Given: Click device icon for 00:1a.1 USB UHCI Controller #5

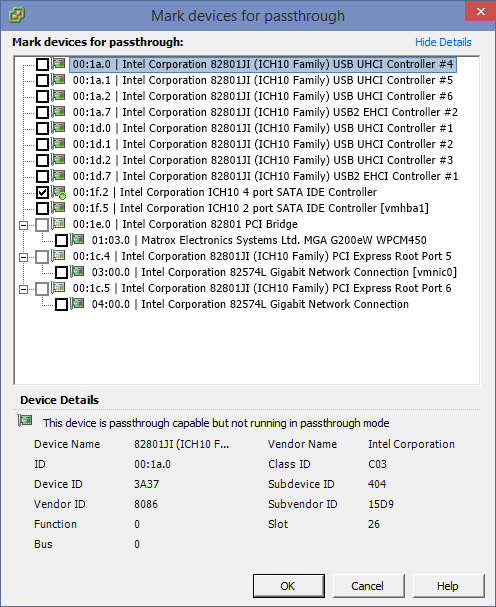Looking at the screenshot, I should point(58,80).
